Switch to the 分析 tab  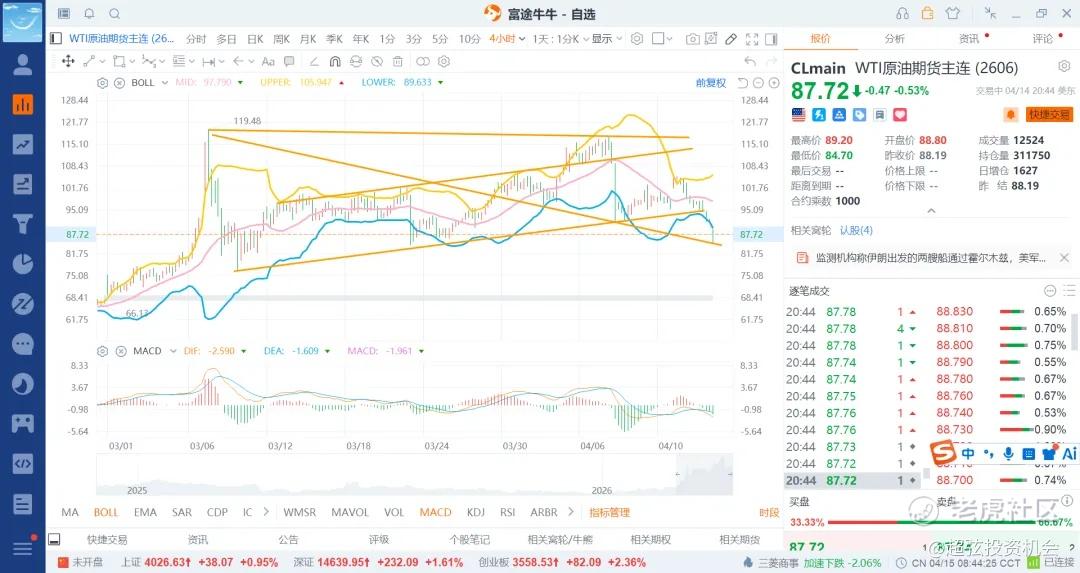(895, 39)
